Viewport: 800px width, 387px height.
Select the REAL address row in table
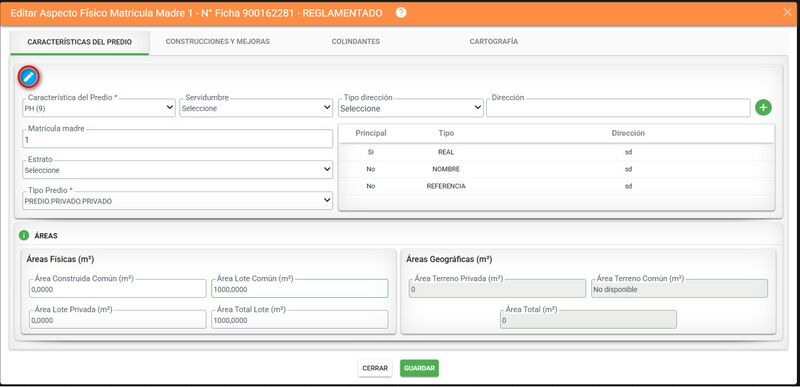pos(556,152)
